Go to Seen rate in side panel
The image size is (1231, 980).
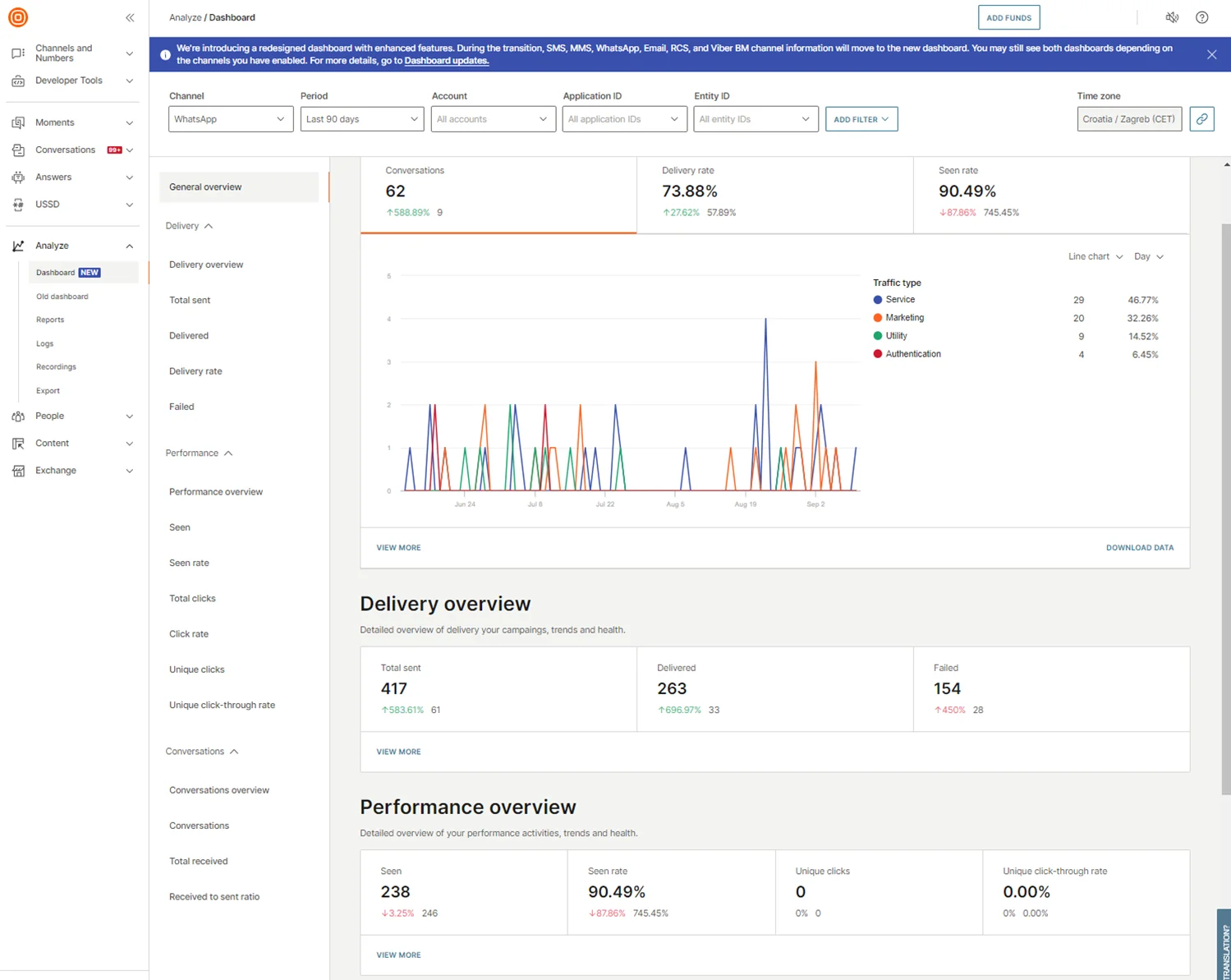[x=189, y=563]
